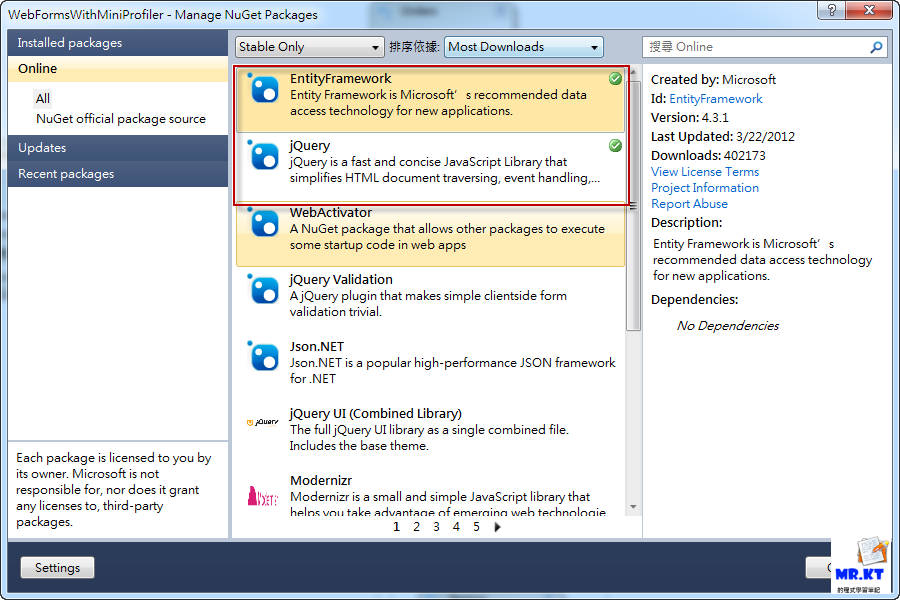Screen dimensions: 900x600
Task: Click the search magnifier icon
Action: tap(876, 47)
